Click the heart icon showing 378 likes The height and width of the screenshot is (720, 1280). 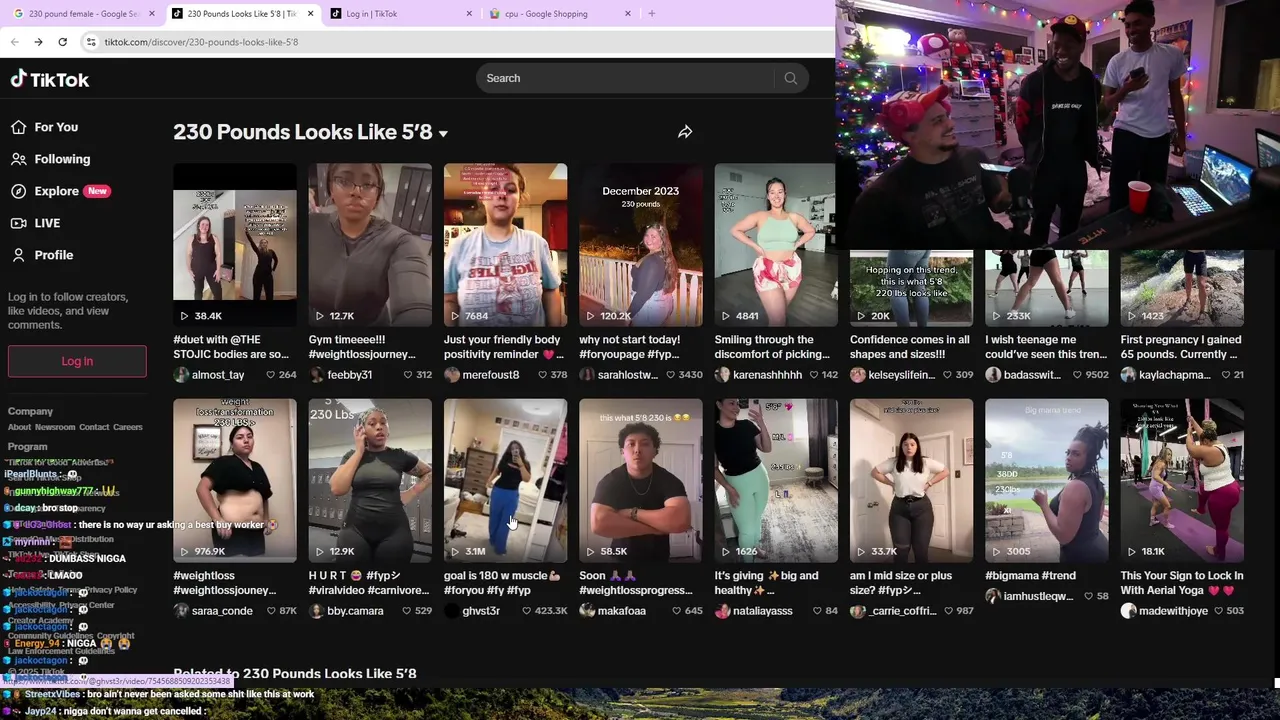[542, 375]
